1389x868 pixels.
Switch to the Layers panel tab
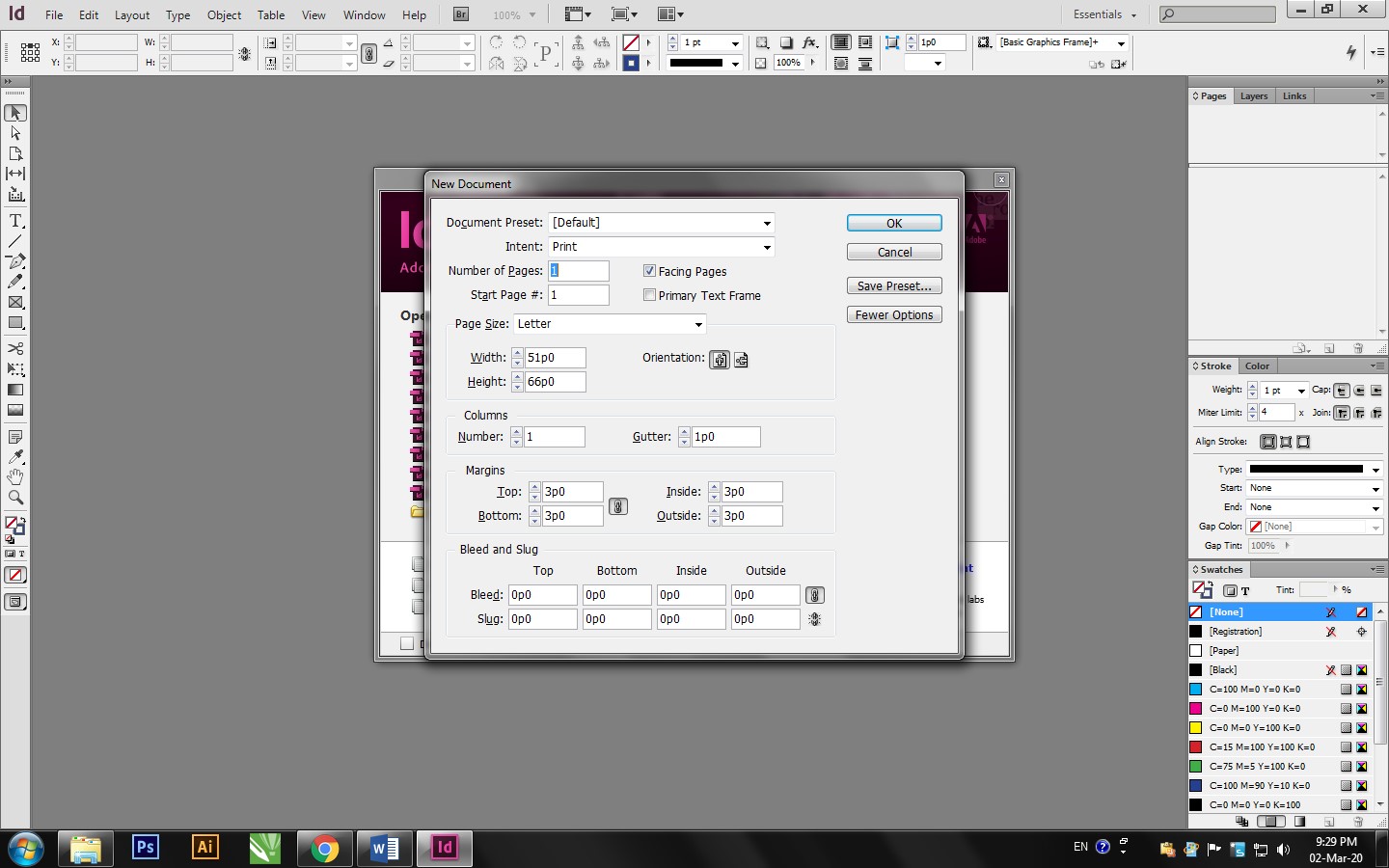tap(1254, 96)
